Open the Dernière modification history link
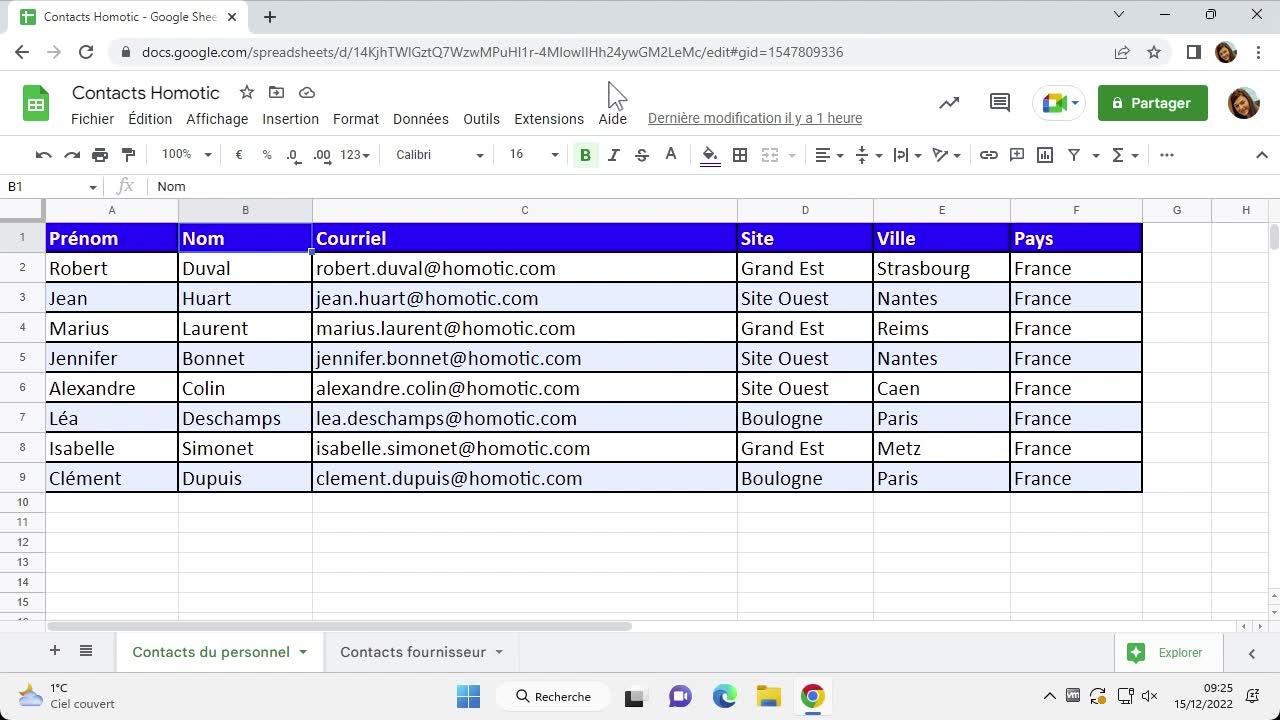Image resolution: width=1280 pixels, height=720 pixels. point(754,119)
